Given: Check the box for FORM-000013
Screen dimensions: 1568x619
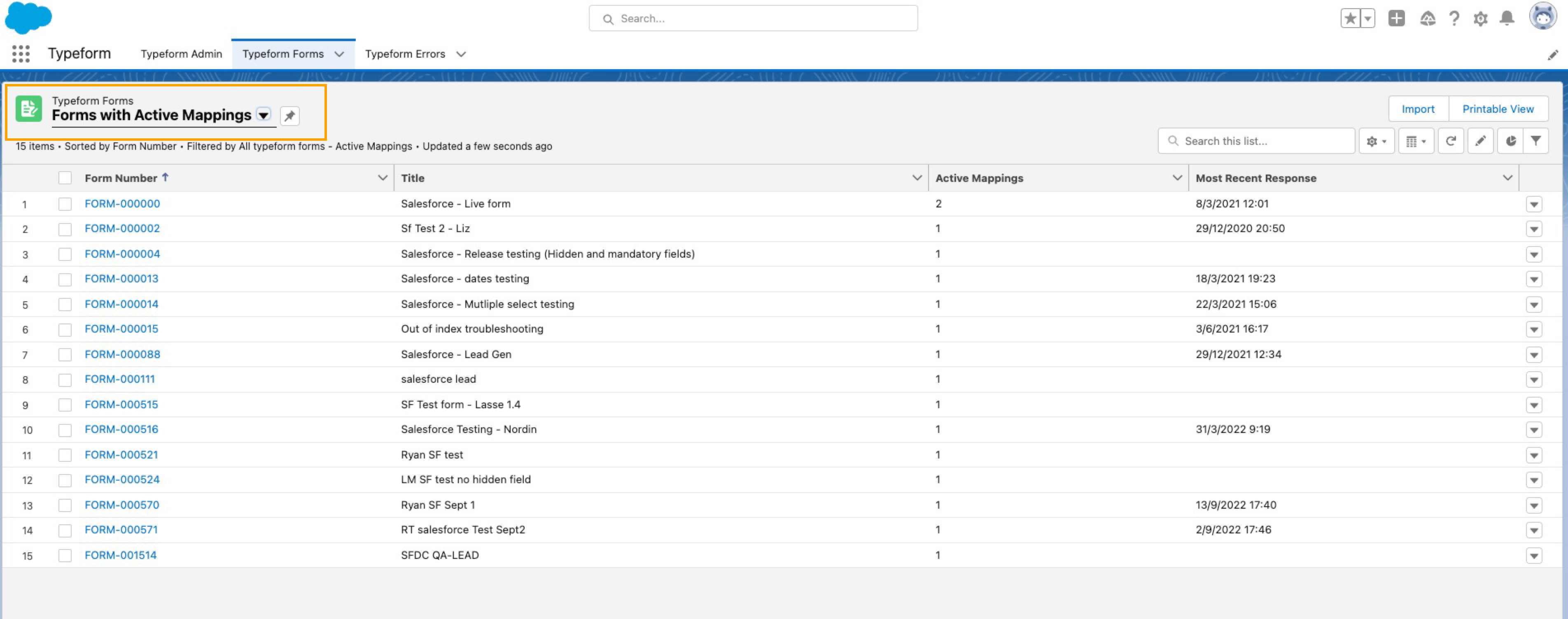Looking at the screenshot, I should (65, 279).
